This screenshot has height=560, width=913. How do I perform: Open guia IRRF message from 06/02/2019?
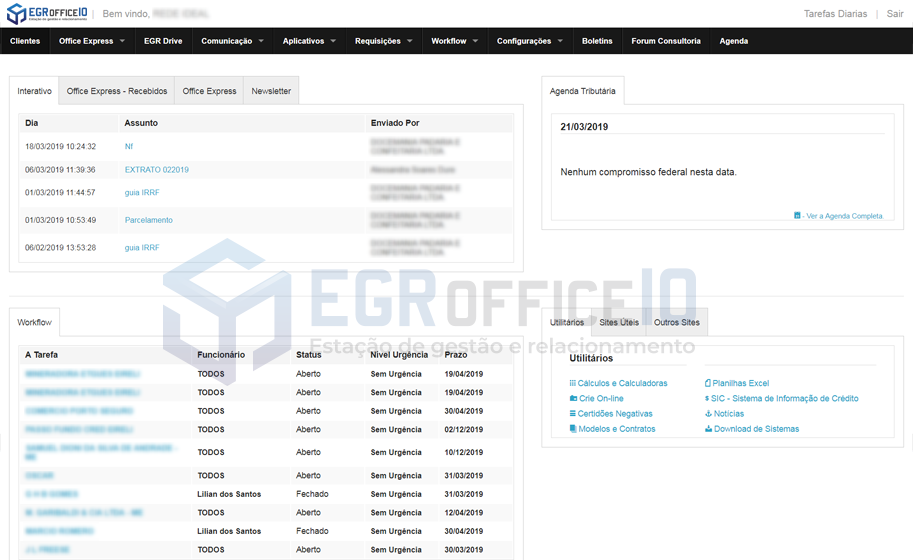(142, 247)
